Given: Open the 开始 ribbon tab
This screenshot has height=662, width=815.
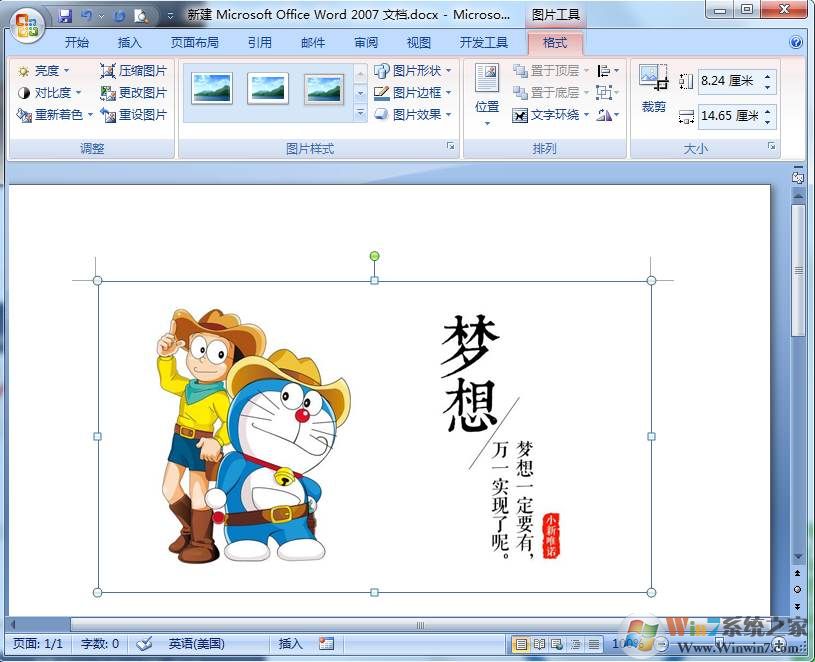Looking at the screenshot, I should coord(77,43).
